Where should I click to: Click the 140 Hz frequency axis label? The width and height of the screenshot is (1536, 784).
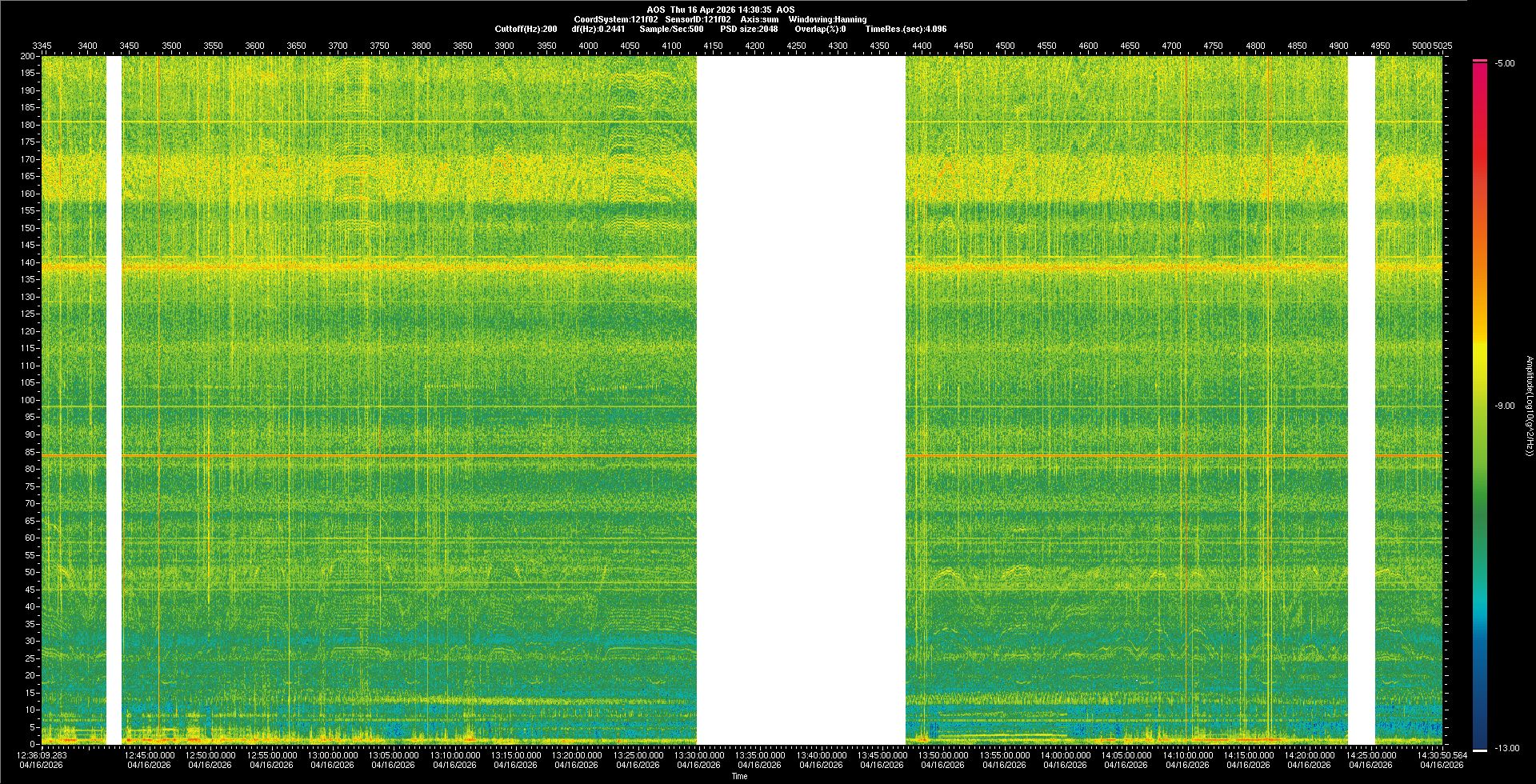coord(28,262)
